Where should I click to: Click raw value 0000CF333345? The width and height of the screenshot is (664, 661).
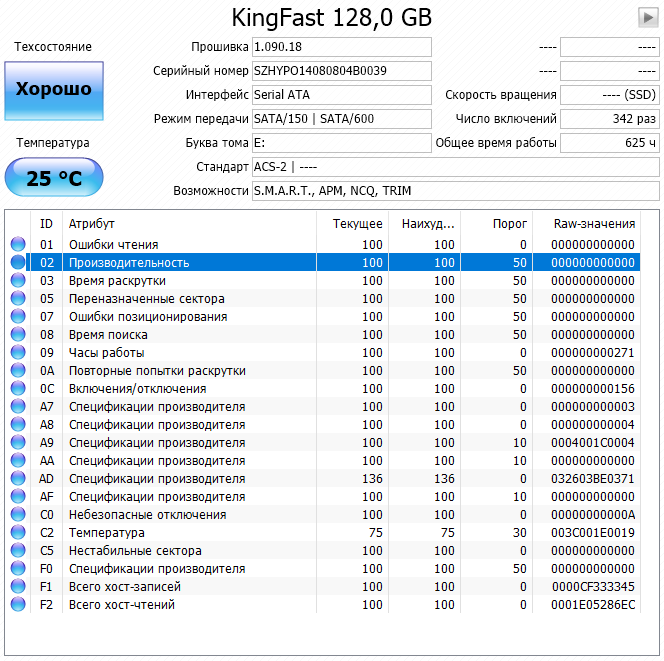[x=593, y=586]
